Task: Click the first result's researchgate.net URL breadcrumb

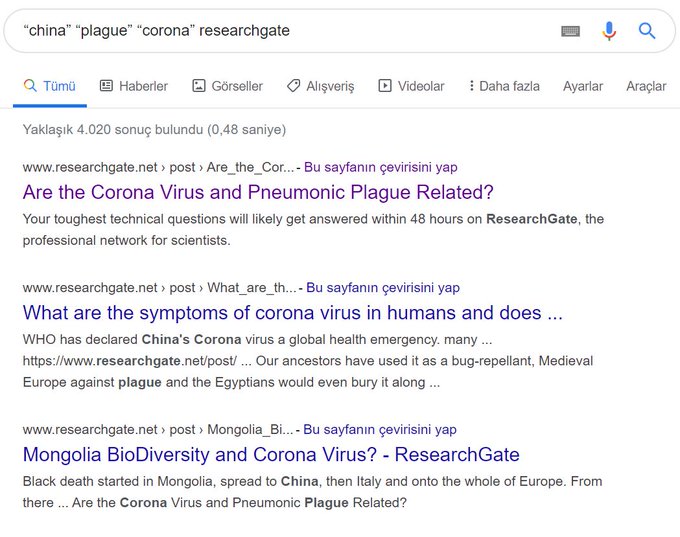Action: [158, 167]
